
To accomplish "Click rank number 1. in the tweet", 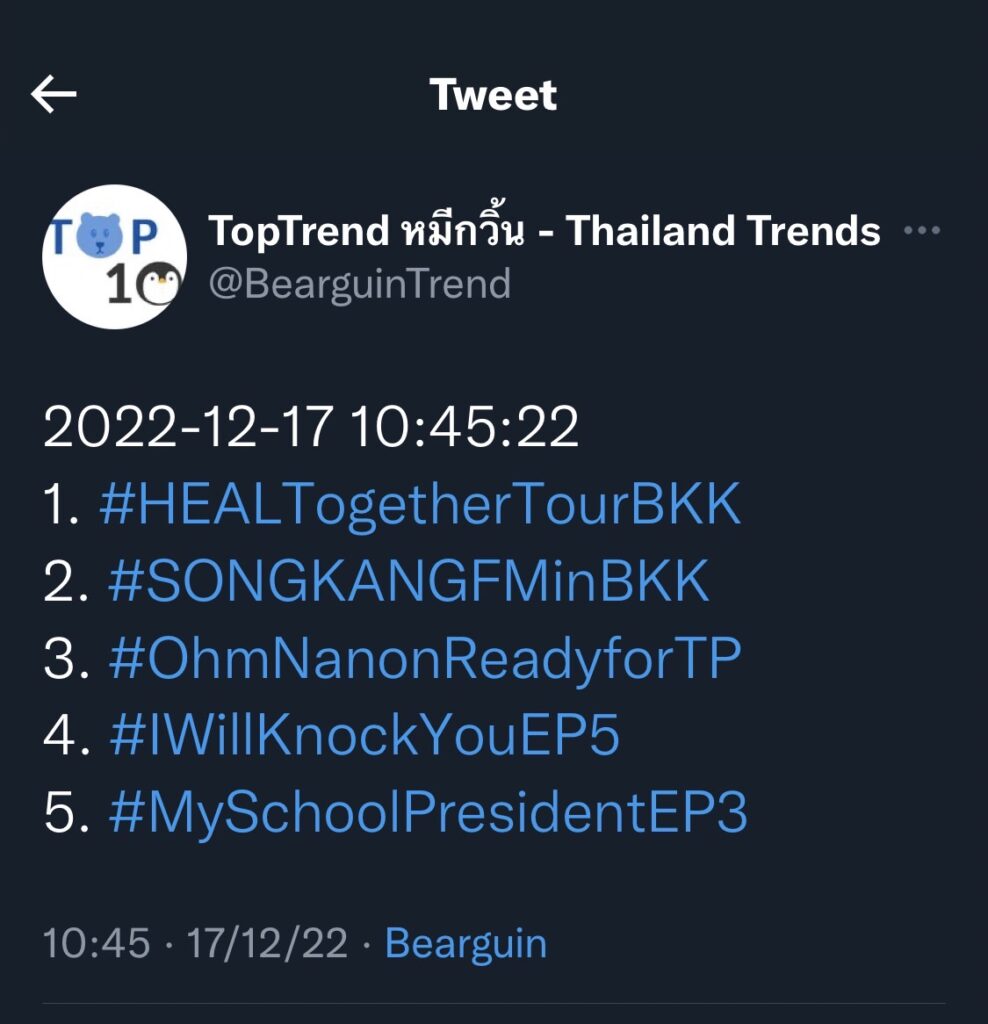I will pyautogui.click(x=62, y=507).
